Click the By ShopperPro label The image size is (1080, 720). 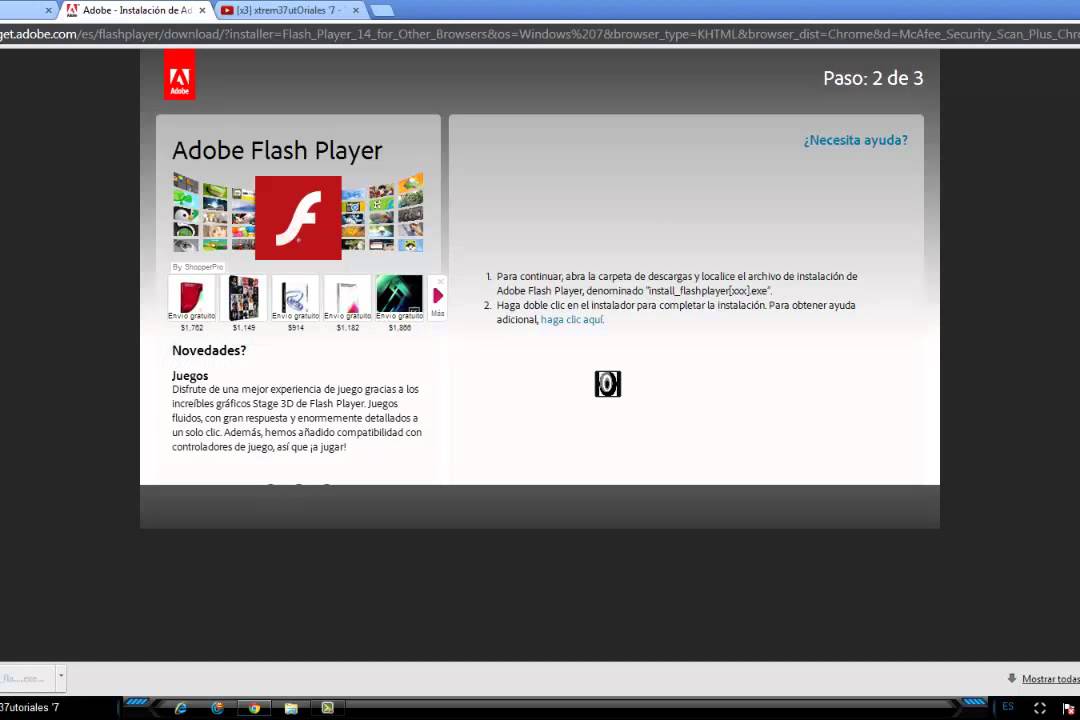coord(198,267)
